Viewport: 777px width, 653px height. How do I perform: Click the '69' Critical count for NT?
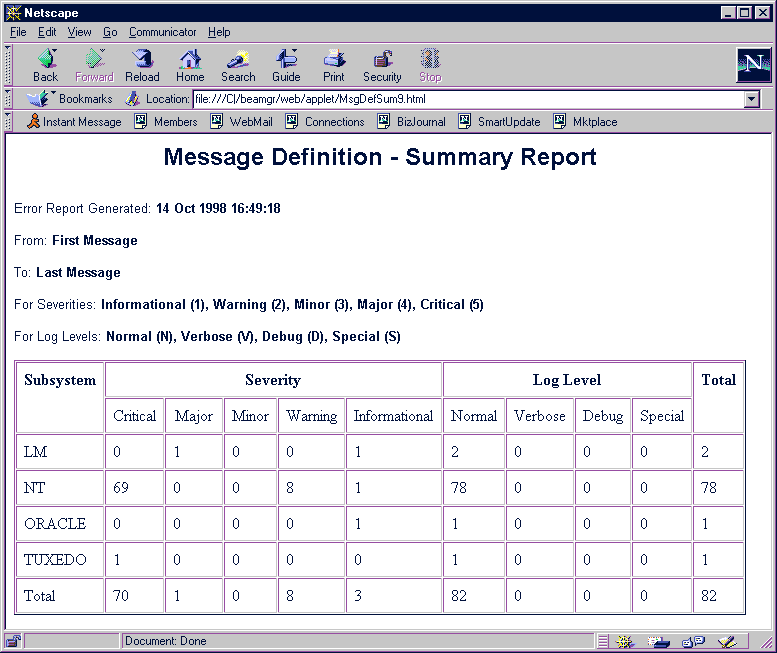click(x=121, y=488)
